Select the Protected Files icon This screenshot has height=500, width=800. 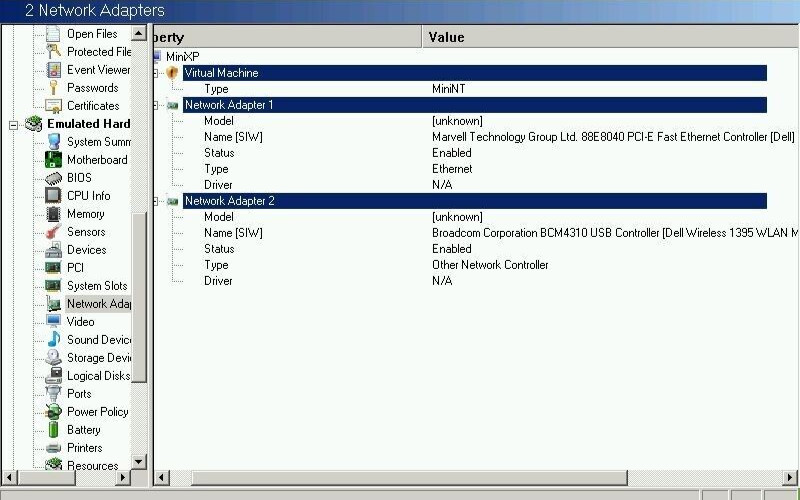[x=53, y=52]
